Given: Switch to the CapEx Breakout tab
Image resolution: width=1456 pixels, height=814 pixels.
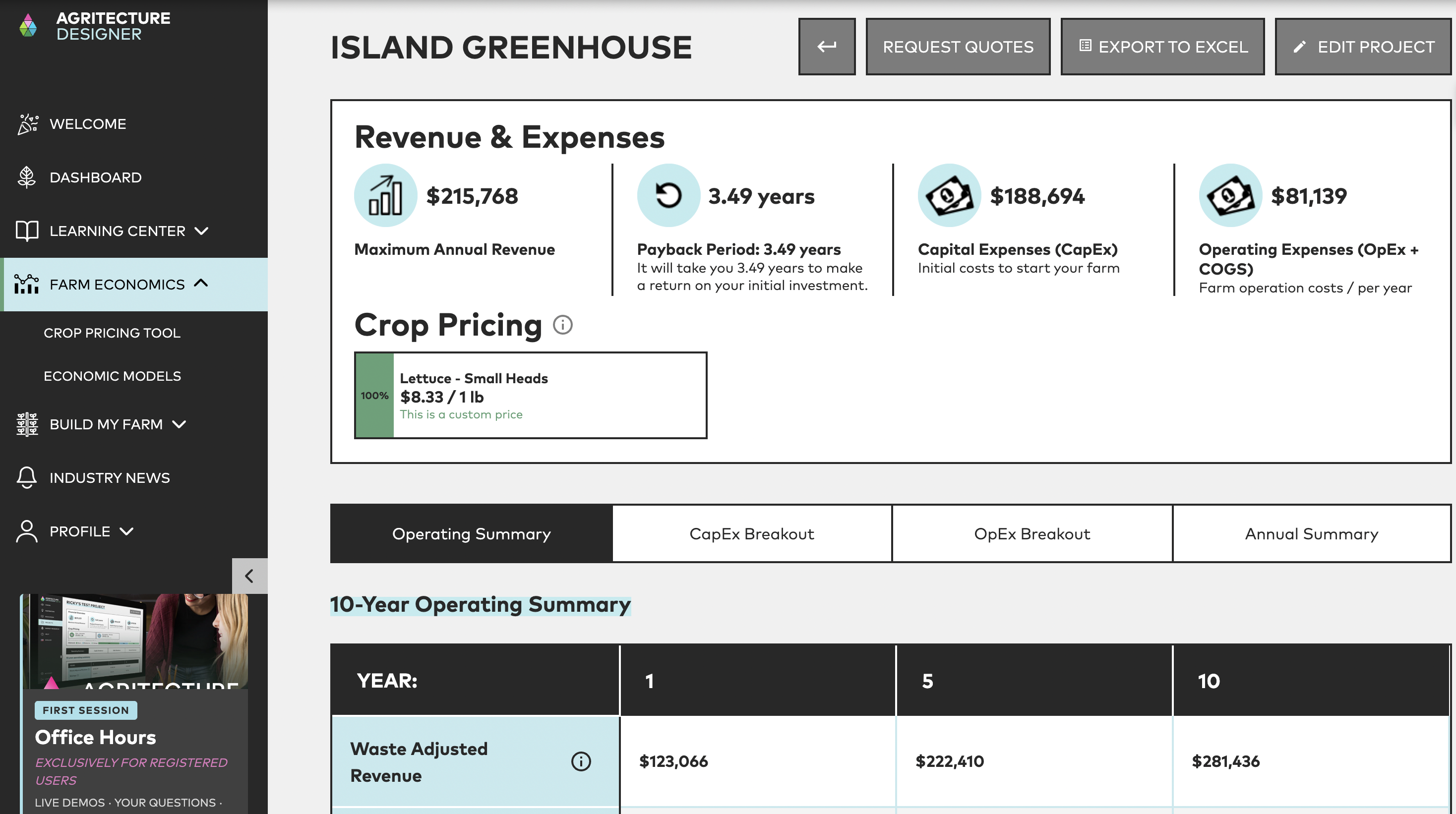Looking at the screenshot, I should click(752, 534).
